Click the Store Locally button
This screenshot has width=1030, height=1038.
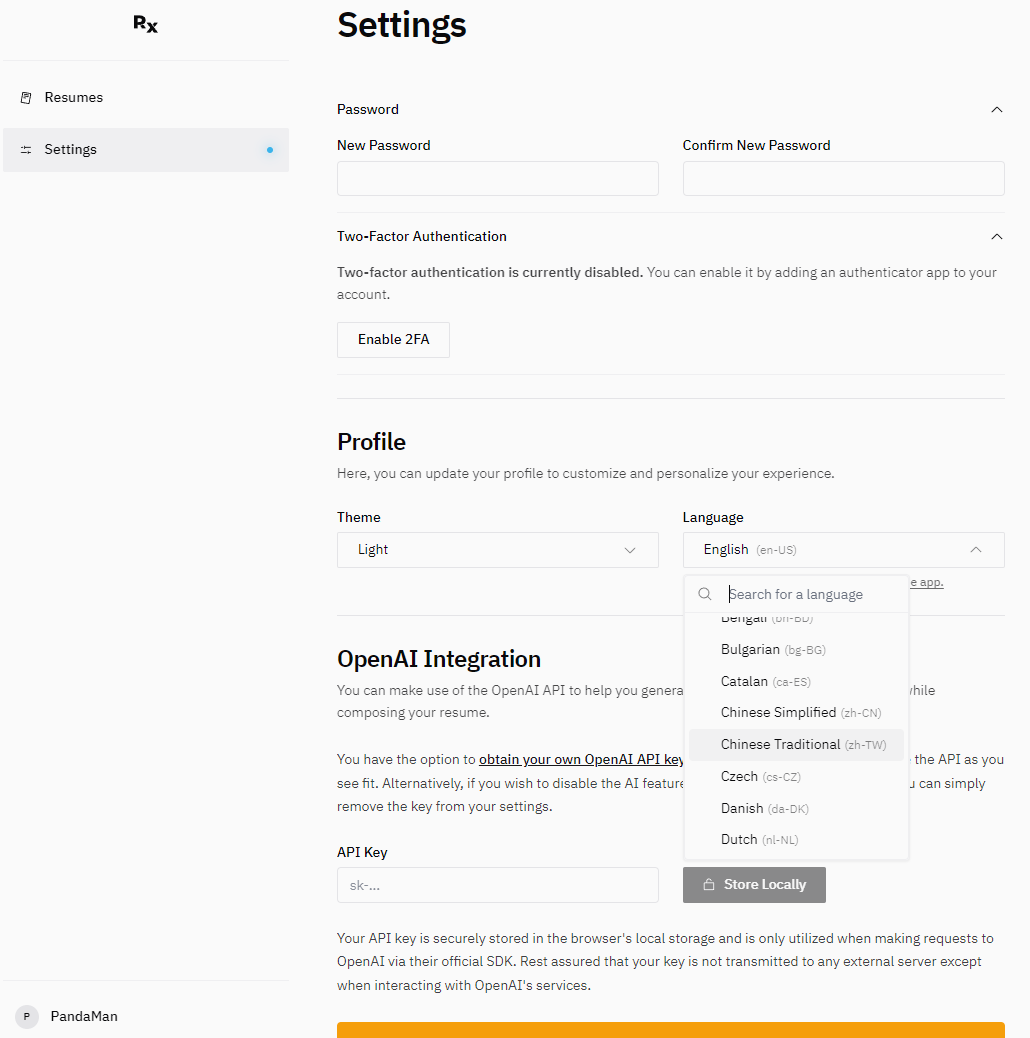754,885
